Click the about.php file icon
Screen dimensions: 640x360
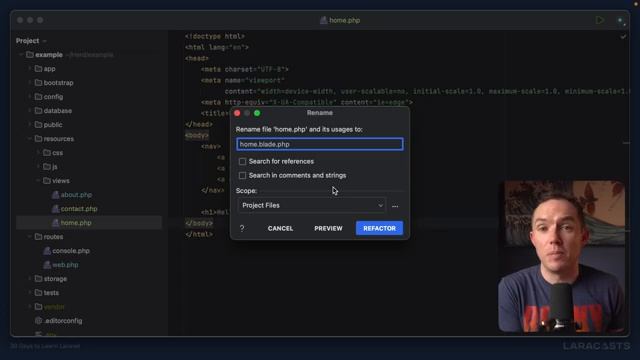click(56, 195)
